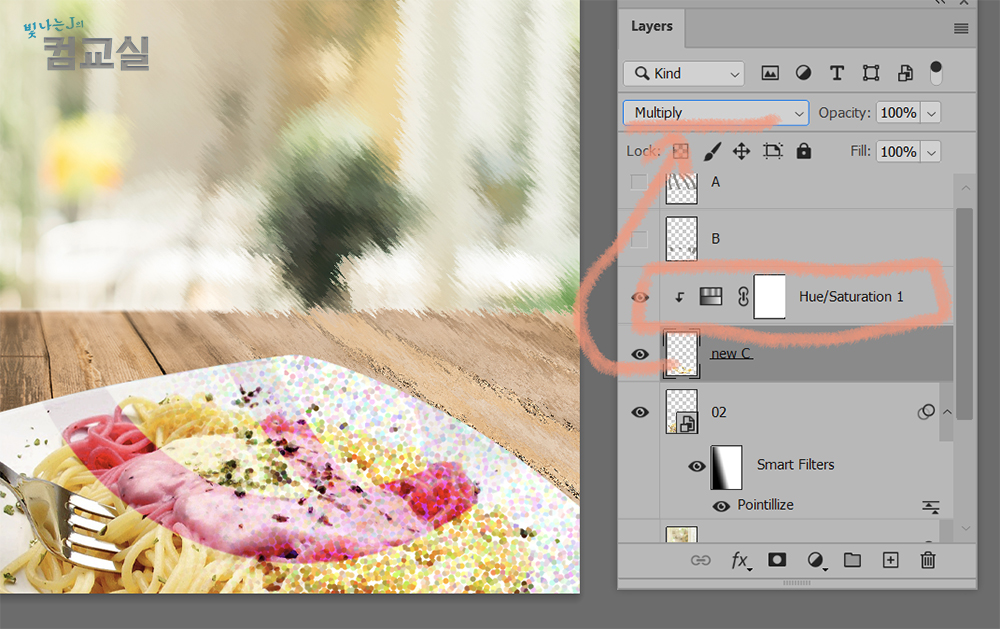Click the Fill value field
This screenshot has width=1000, height=629.
(898, 152)
